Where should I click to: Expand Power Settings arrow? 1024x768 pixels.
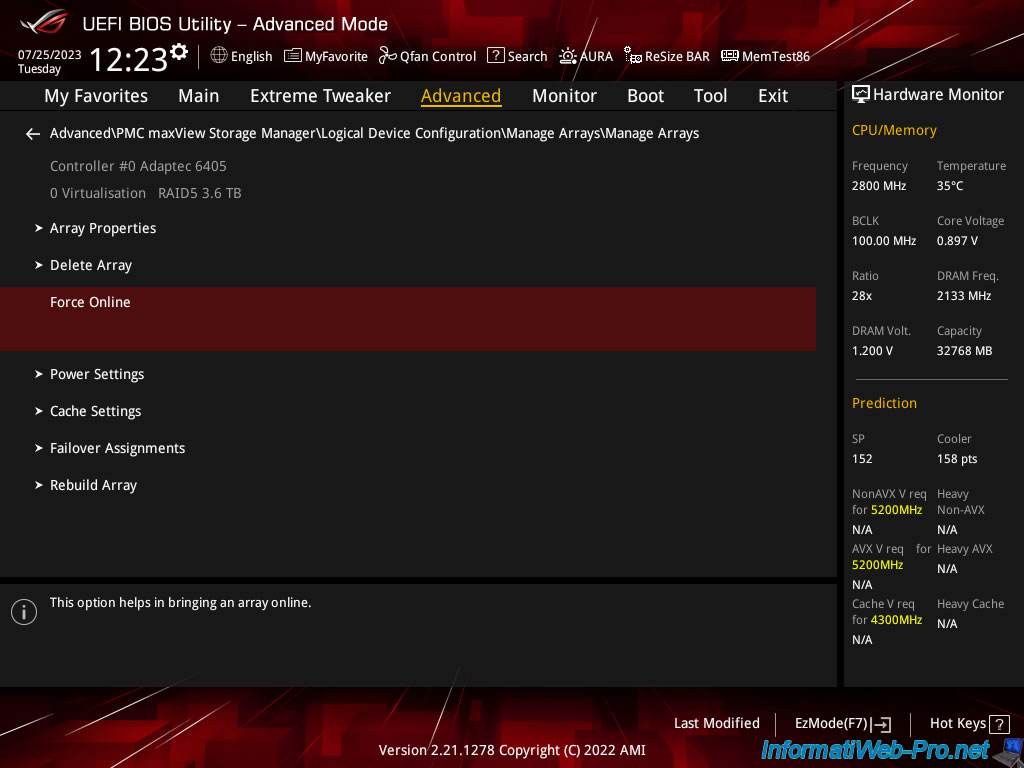pos(39,374)
